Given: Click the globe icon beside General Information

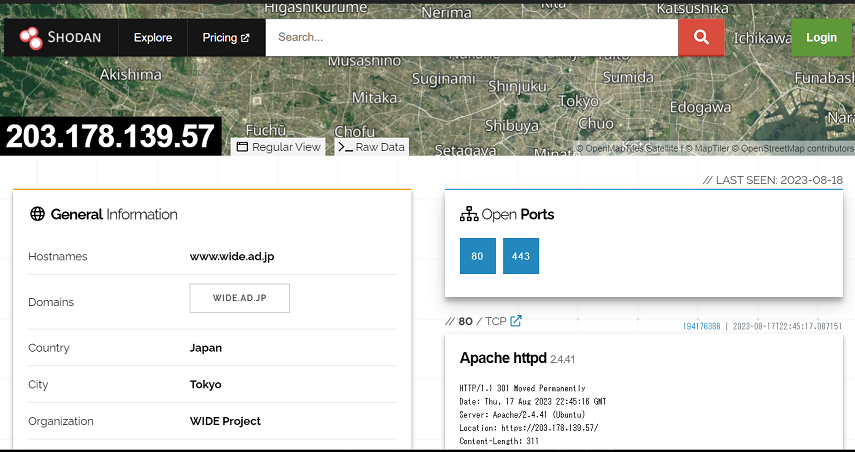Looking at the screenshot, I should click(x=38, y=214).
